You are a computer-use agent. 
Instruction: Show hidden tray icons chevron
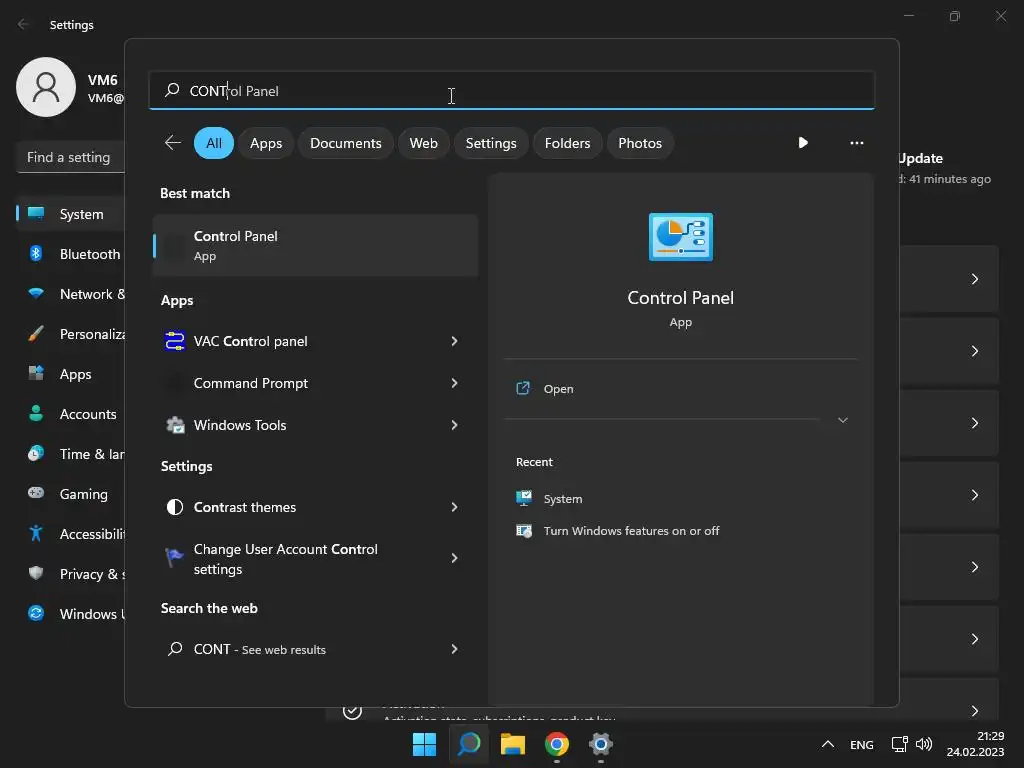click(827, 744)
